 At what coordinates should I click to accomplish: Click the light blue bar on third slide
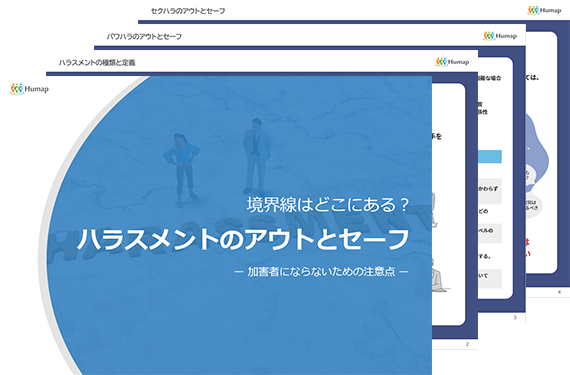490,157
